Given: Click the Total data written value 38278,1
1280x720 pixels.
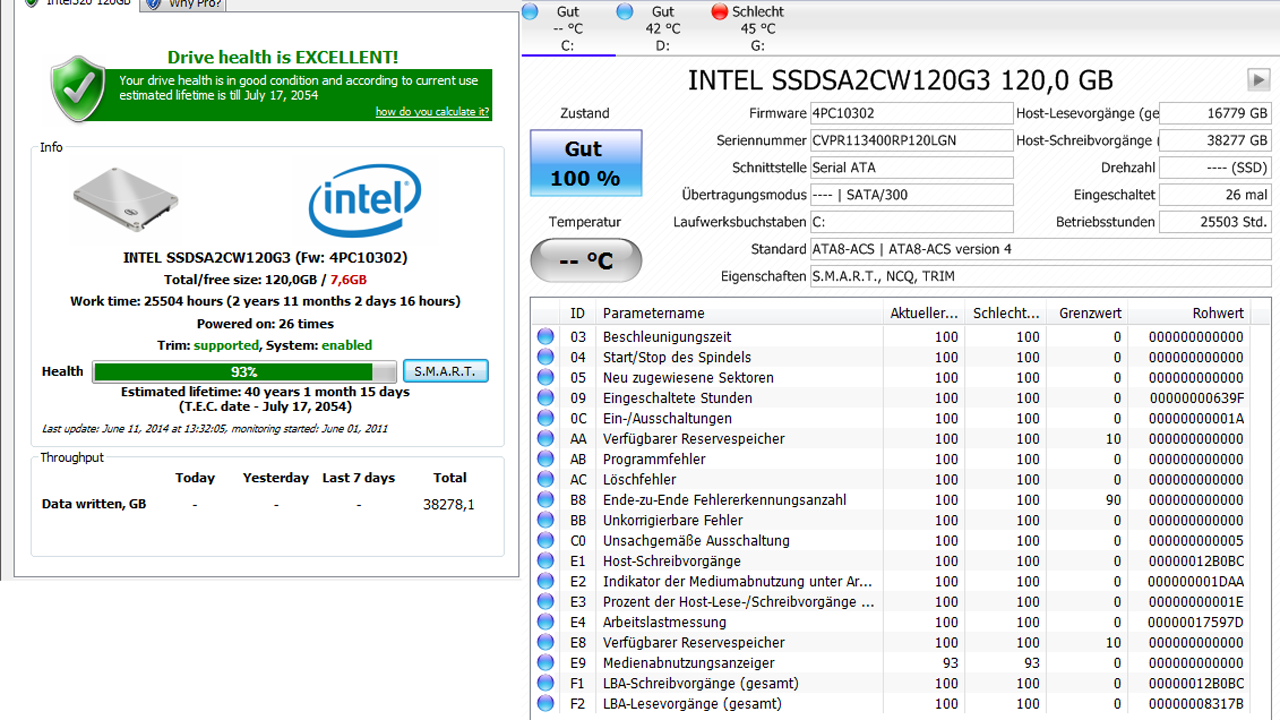Looking at the screenshot, I should coord(449,505).
